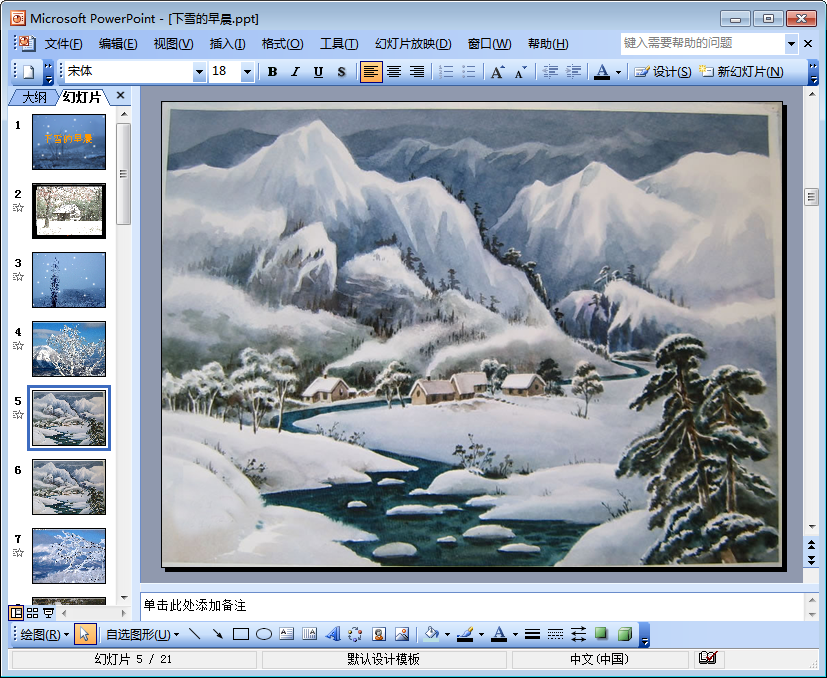Image resolution: width=827 pixels, height=678 pixels.
Task: Open font color dropdown in formatting toolbar
Action: tap(618, 72)
